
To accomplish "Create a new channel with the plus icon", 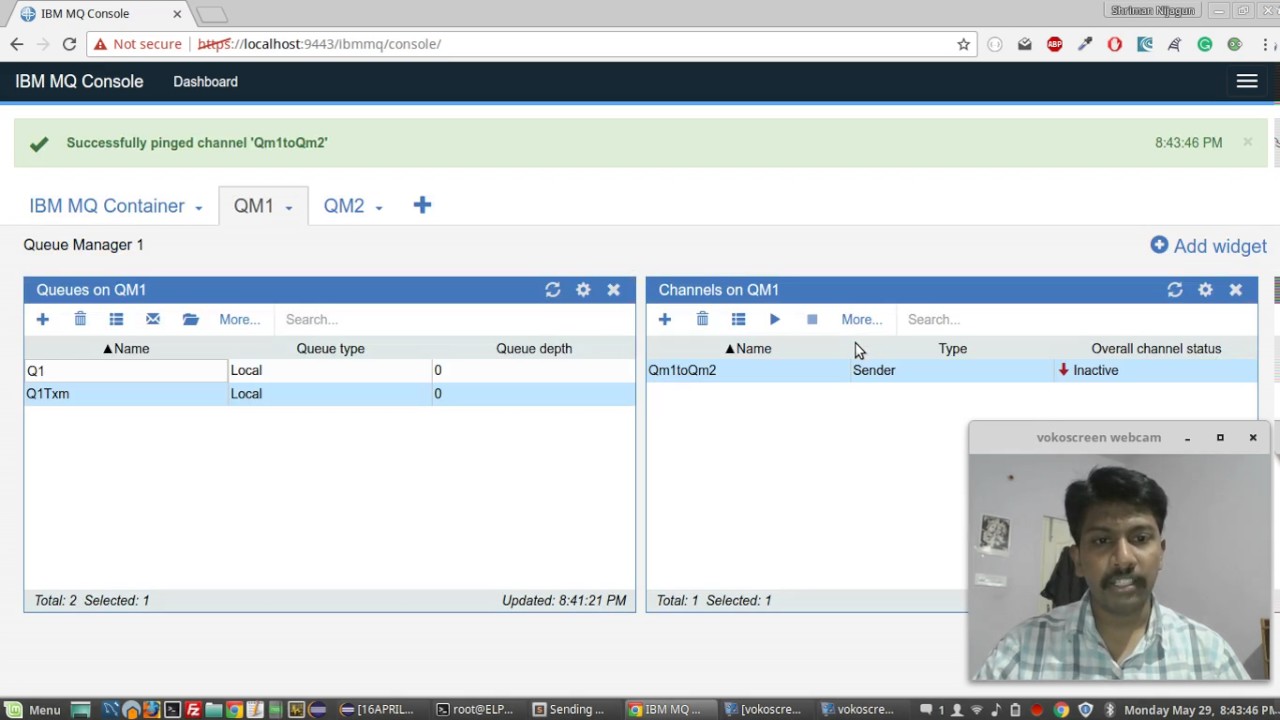I will 664,319.
